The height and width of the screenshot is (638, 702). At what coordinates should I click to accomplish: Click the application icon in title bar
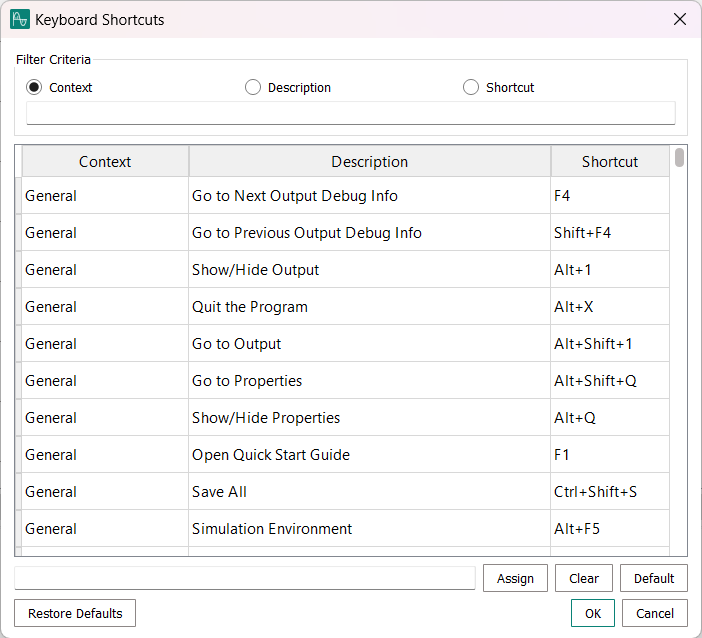tap(20, 20)
